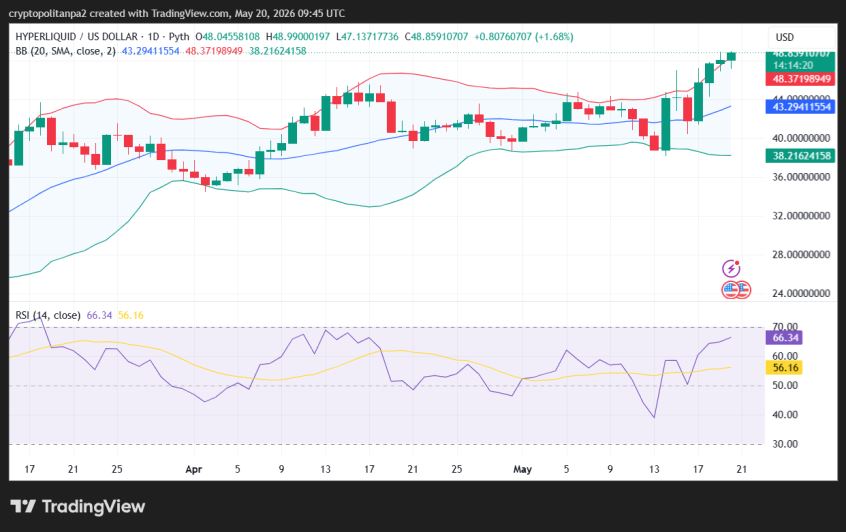Click the 32.00000000 price scale label

click(x=801, y=216)
